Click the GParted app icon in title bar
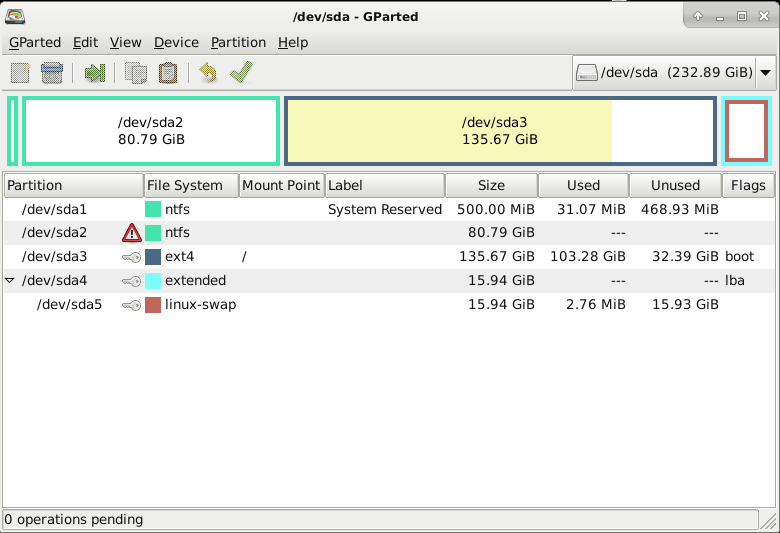 pos(15,16)
